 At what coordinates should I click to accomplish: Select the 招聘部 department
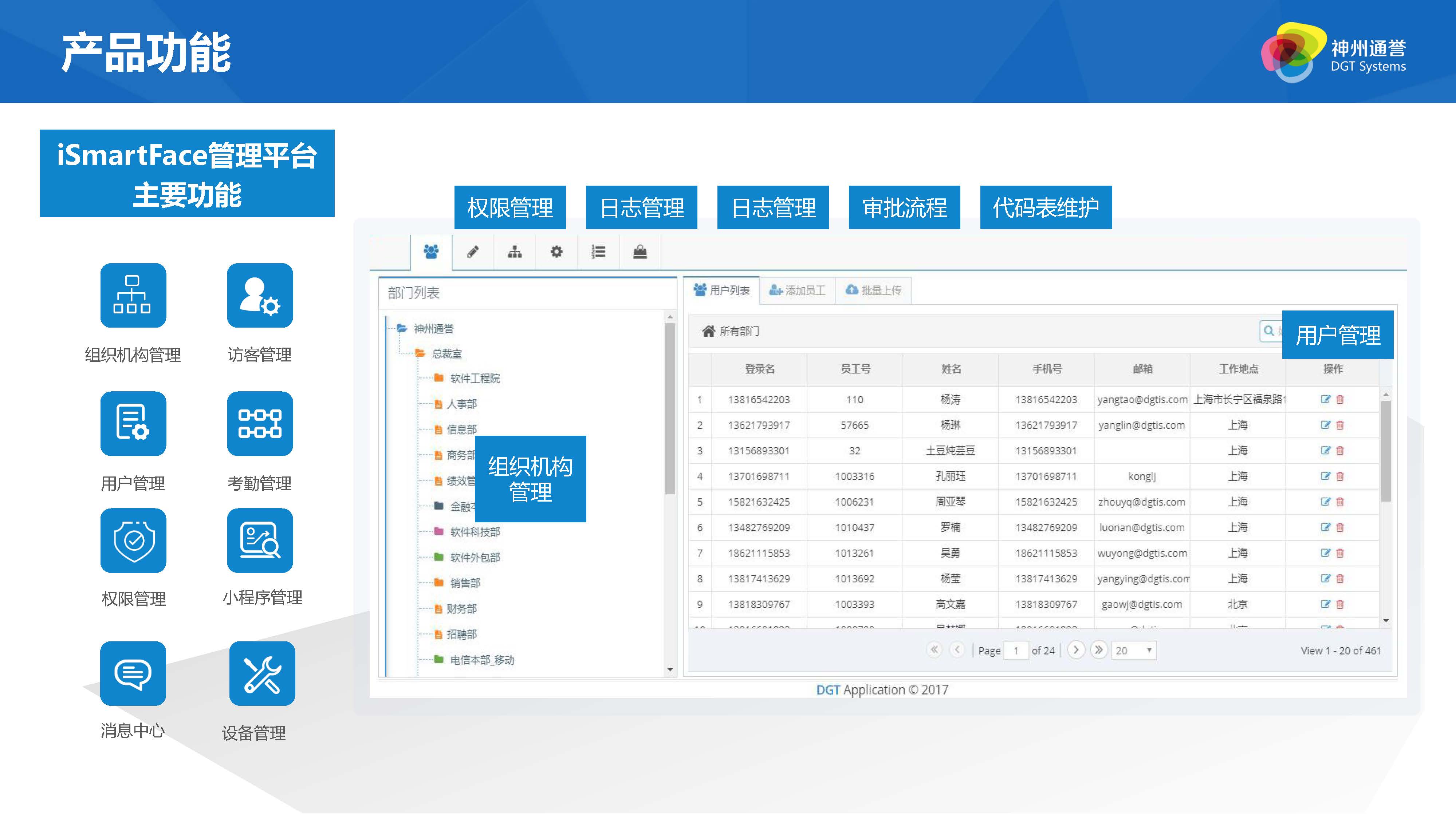(x=462, y=634)
